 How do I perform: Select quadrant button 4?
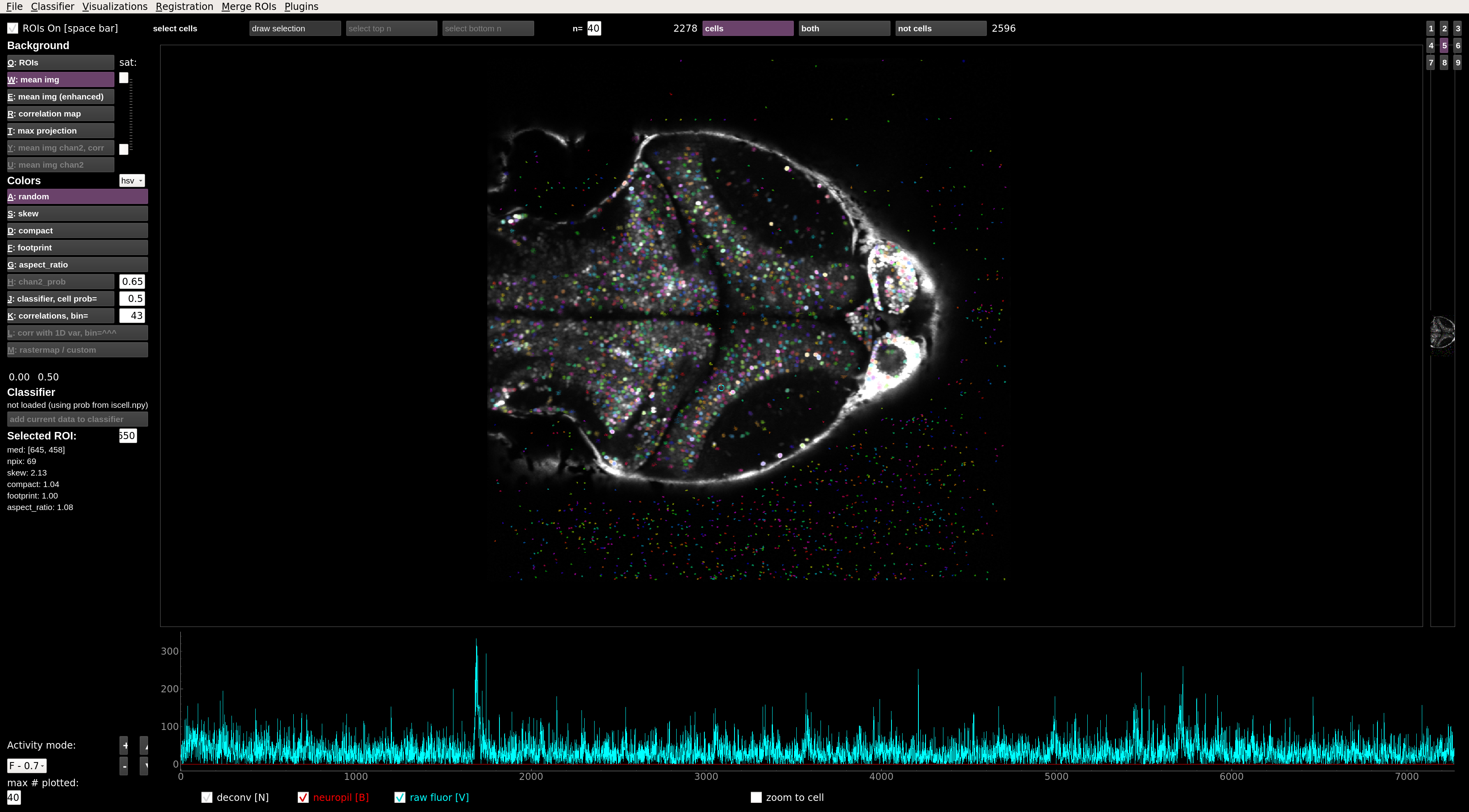[1430, 46]
